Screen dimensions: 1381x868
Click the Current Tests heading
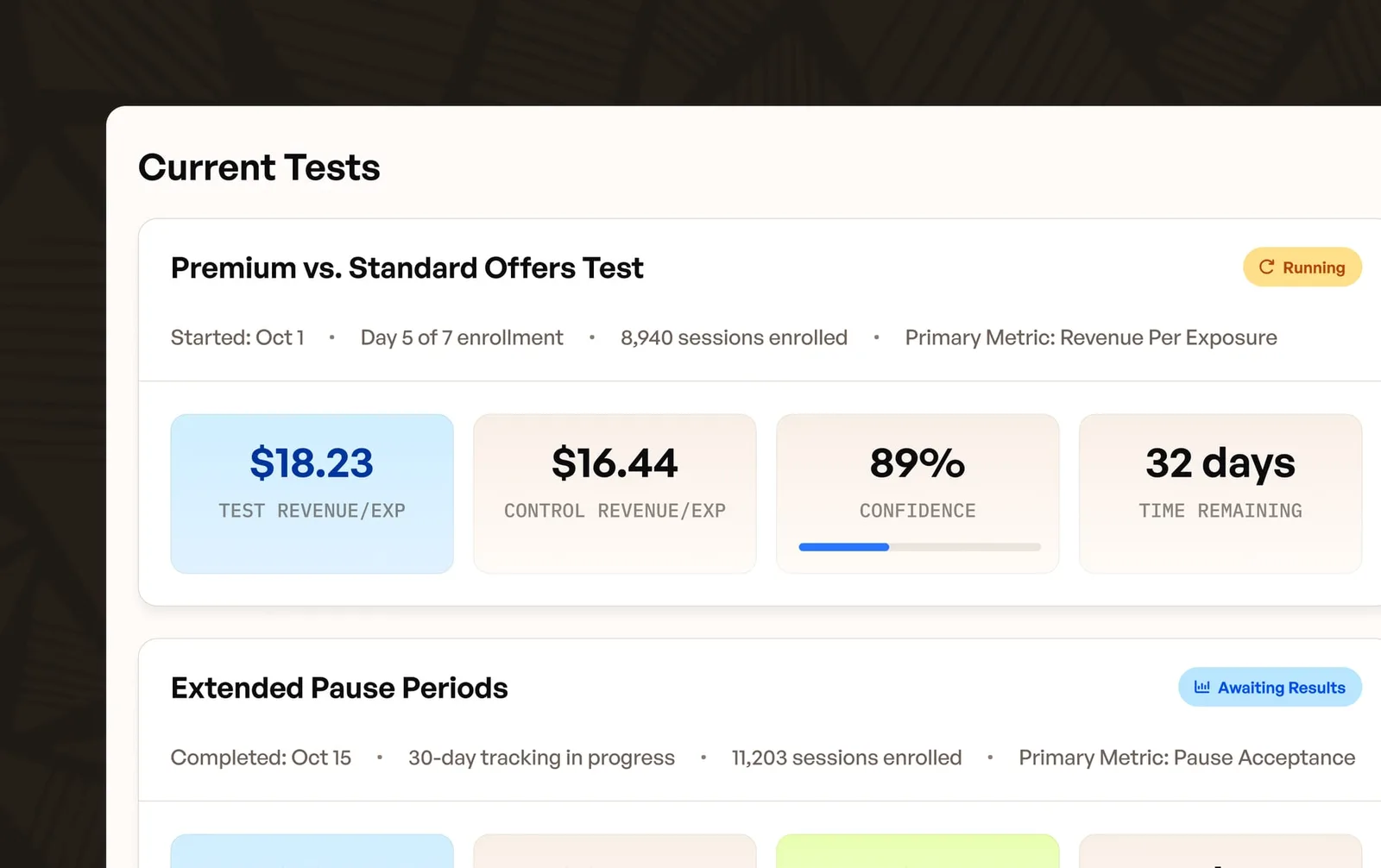click(x=259, y=167)
